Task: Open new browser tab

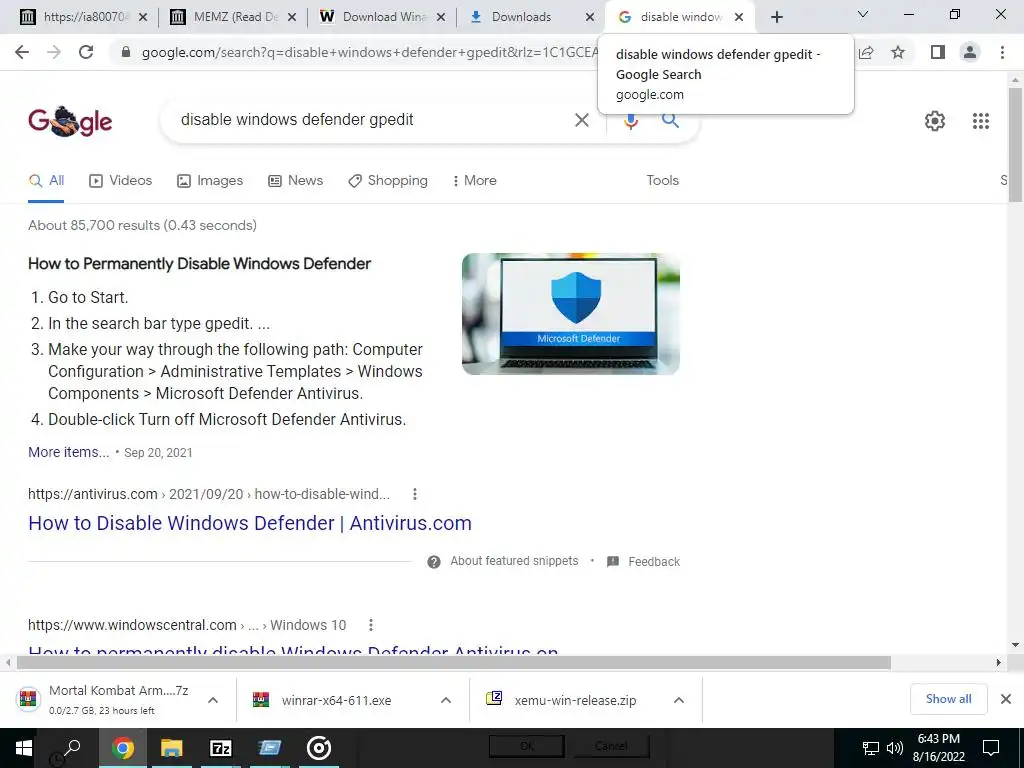Action: 776,17
